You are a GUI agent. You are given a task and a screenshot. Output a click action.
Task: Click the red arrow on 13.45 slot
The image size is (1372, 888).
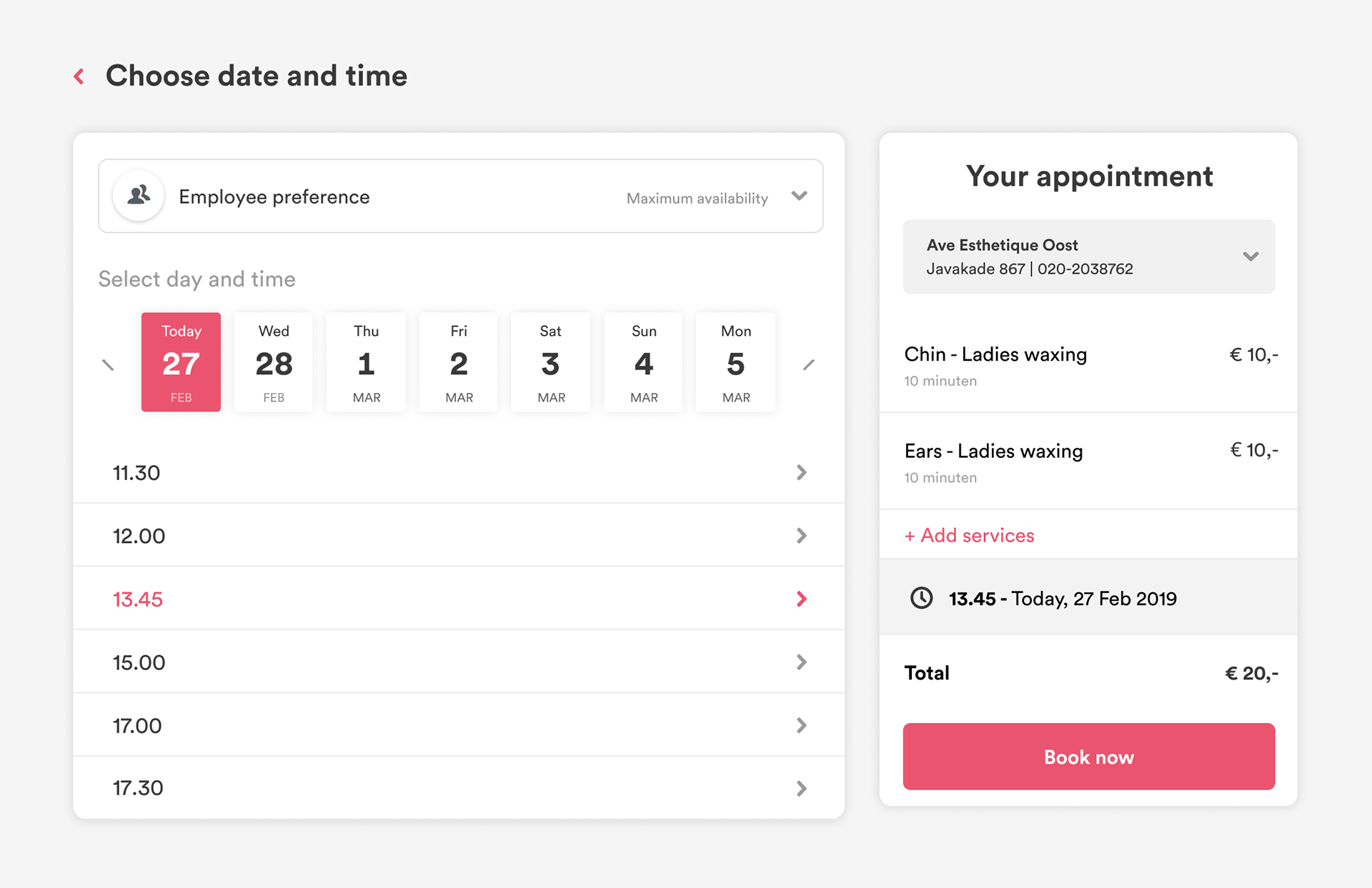[x=802, y=599]
